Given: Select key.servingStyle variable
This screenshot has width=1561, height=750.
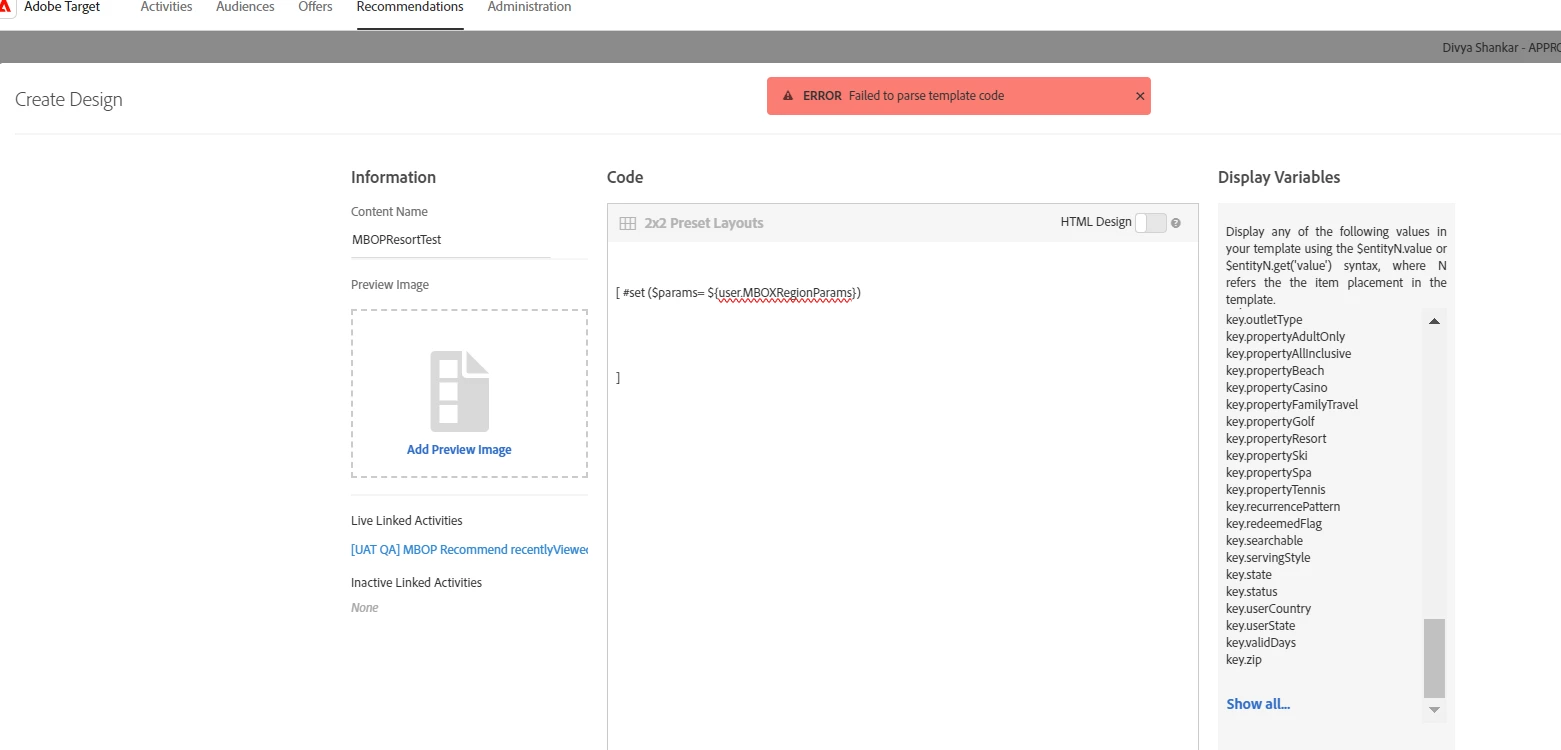Looking at the screenshot, I should click(x=1268, y=558).
